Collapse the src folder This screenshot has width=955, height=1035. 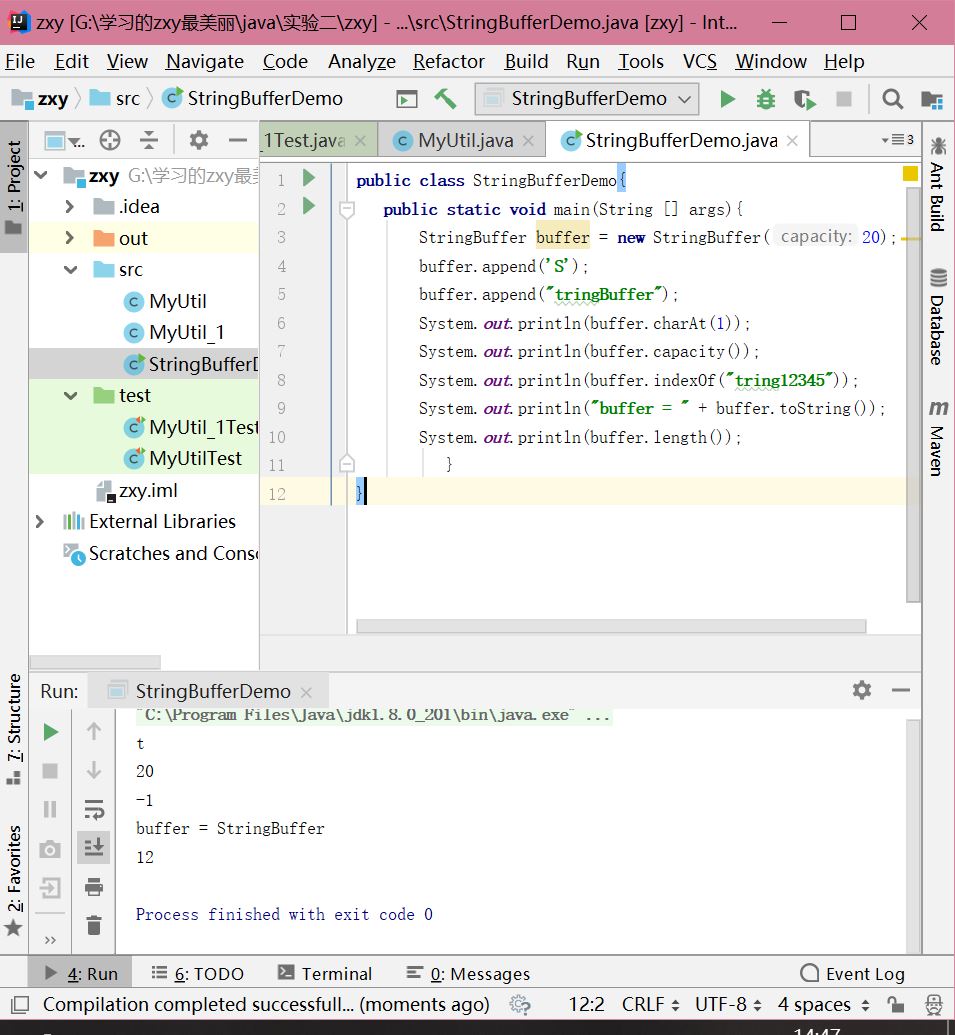tap(70, 269)
